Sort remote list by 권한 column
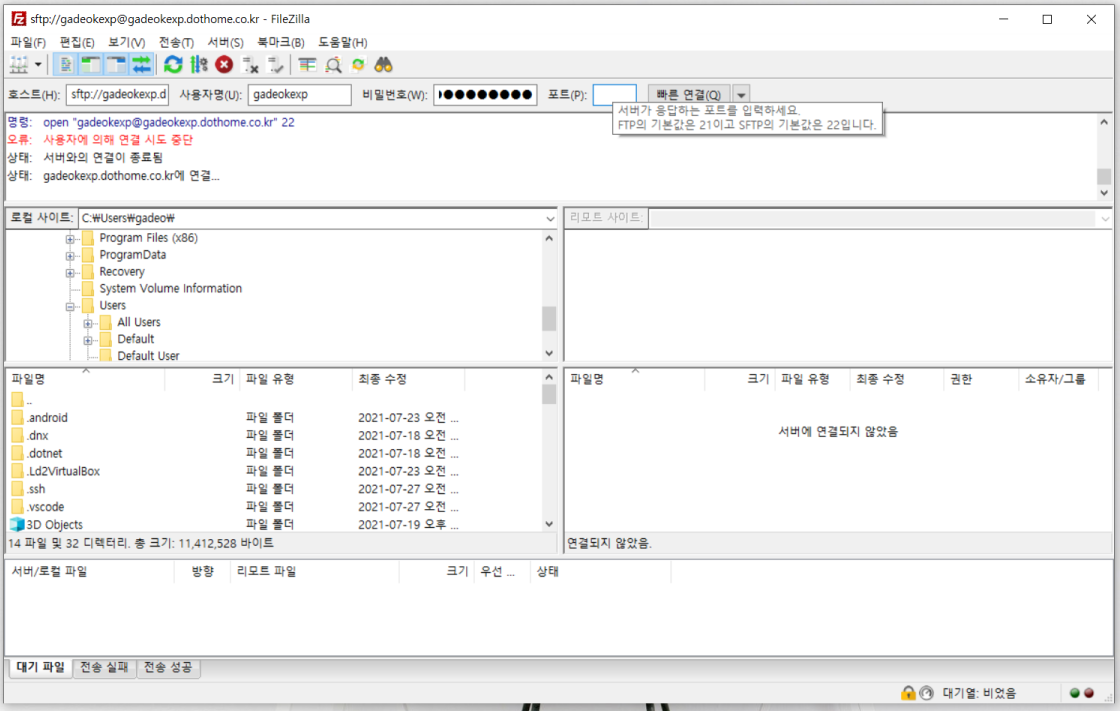 pyautogui.click(x=981, y=379)
